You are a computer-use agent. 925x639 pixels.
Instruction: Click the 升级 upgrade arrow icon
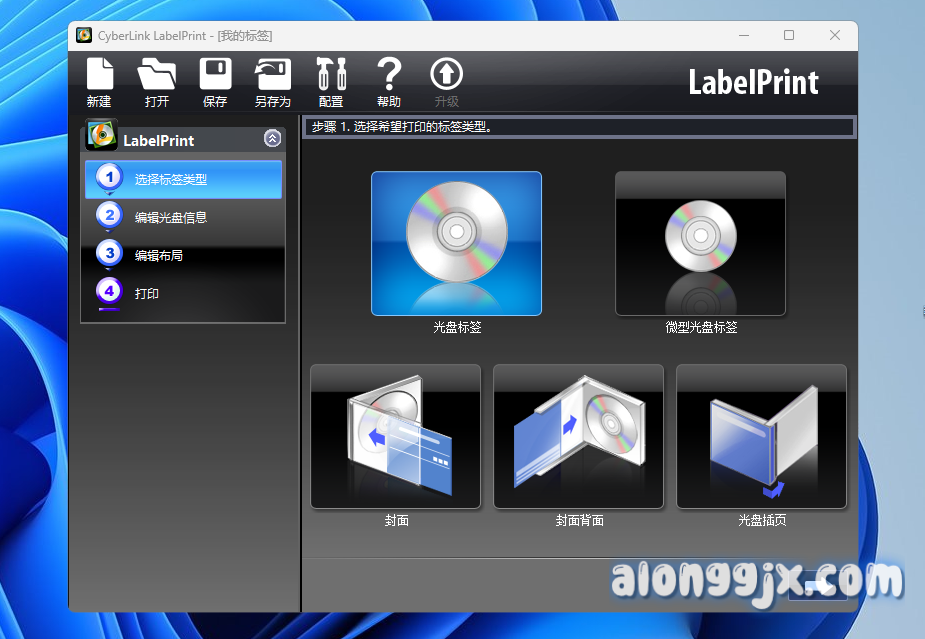pos(446,76)
